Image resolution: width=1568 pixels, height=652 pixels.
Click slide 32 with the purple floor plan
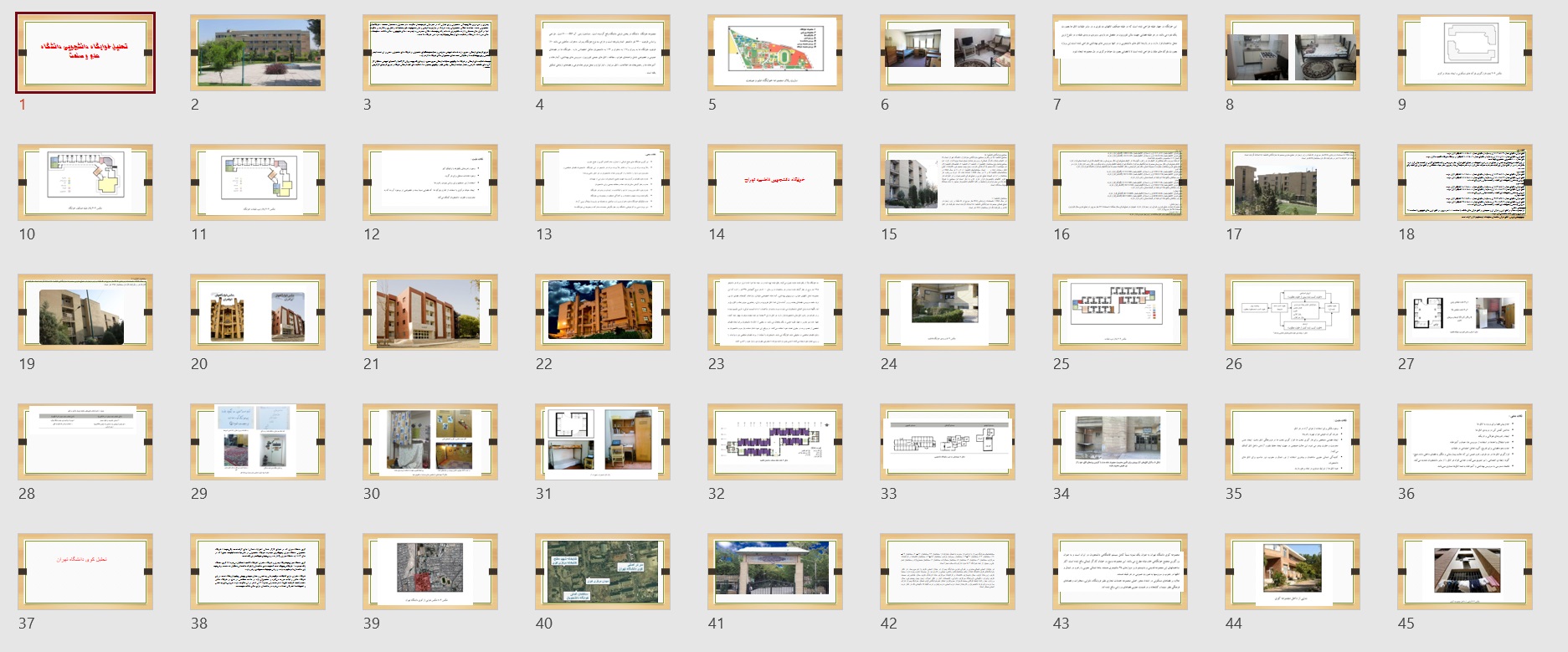(x=775, y=442)
